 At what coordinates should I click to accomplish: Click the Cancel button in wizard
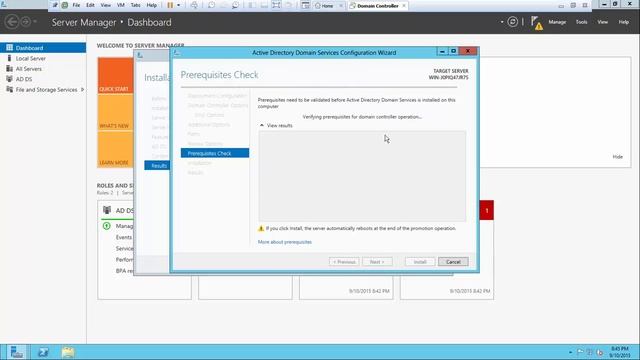(x=453, y=262)
